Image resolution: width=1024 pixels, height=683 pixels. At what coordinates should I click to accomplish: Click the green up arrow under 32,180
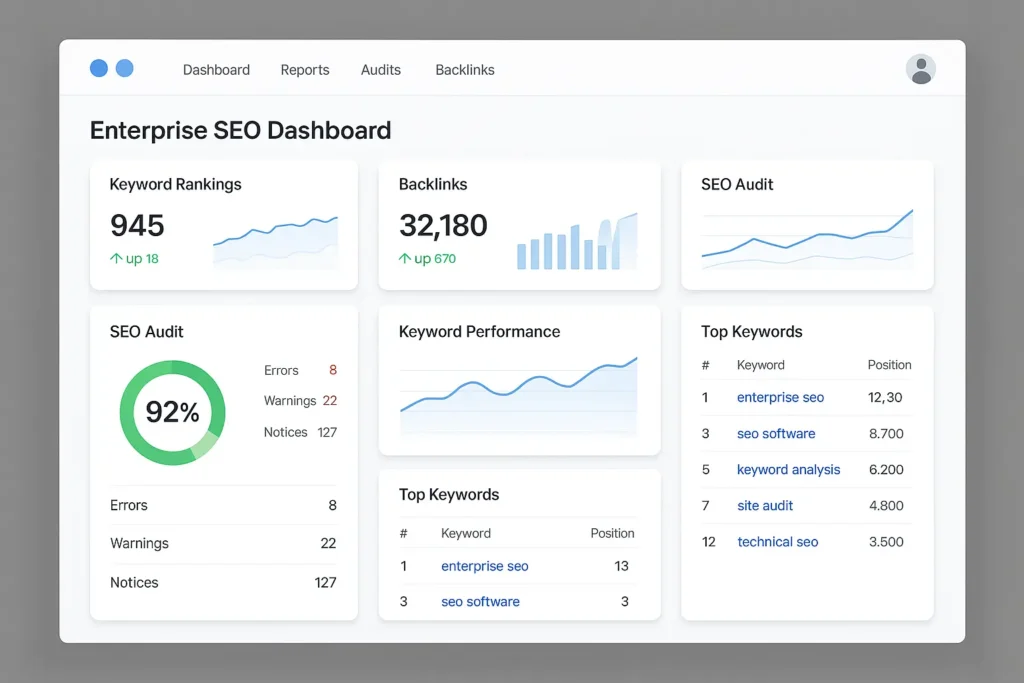(404, 259)
